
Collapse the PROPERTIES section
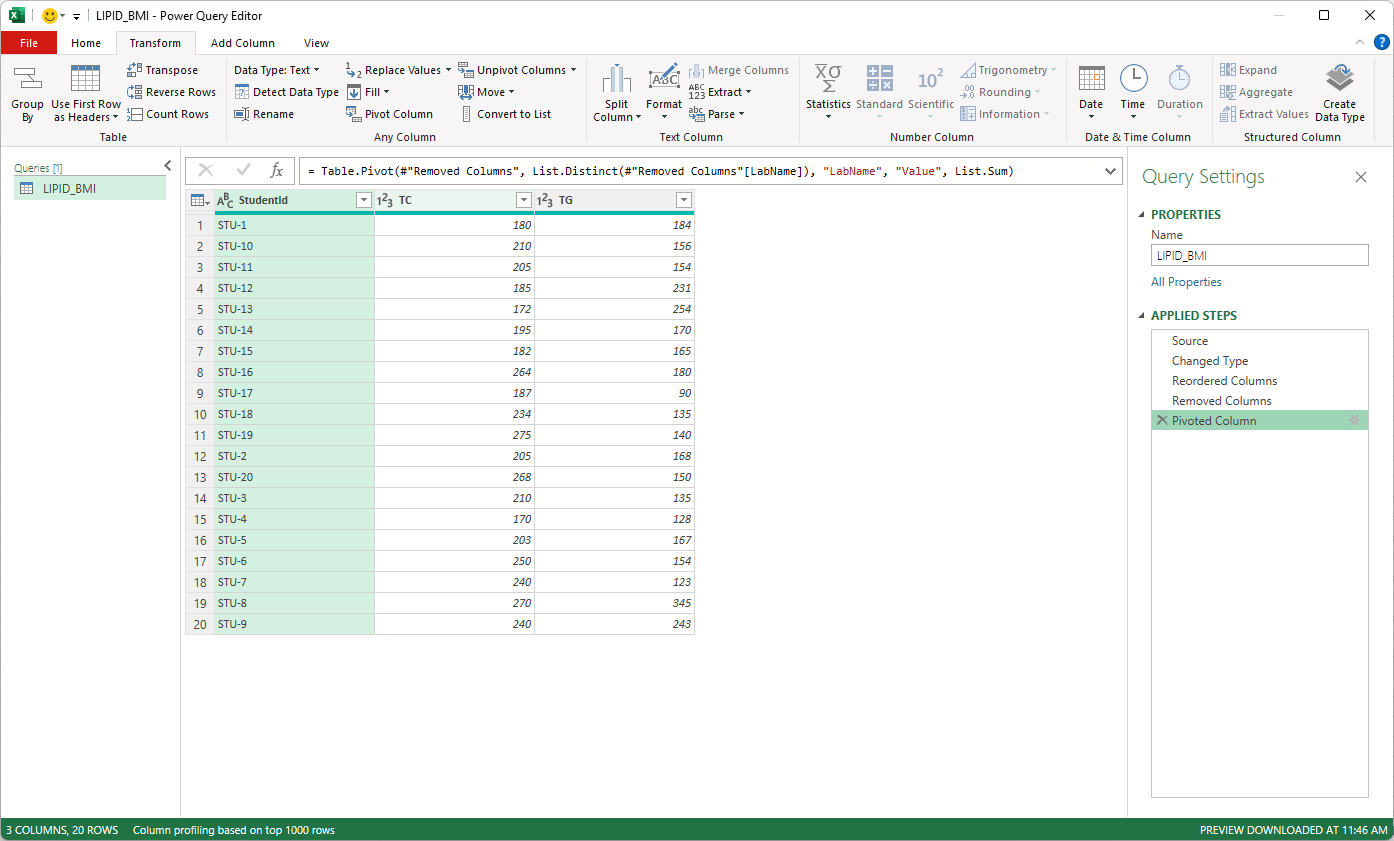click(x=1143, y=215)
